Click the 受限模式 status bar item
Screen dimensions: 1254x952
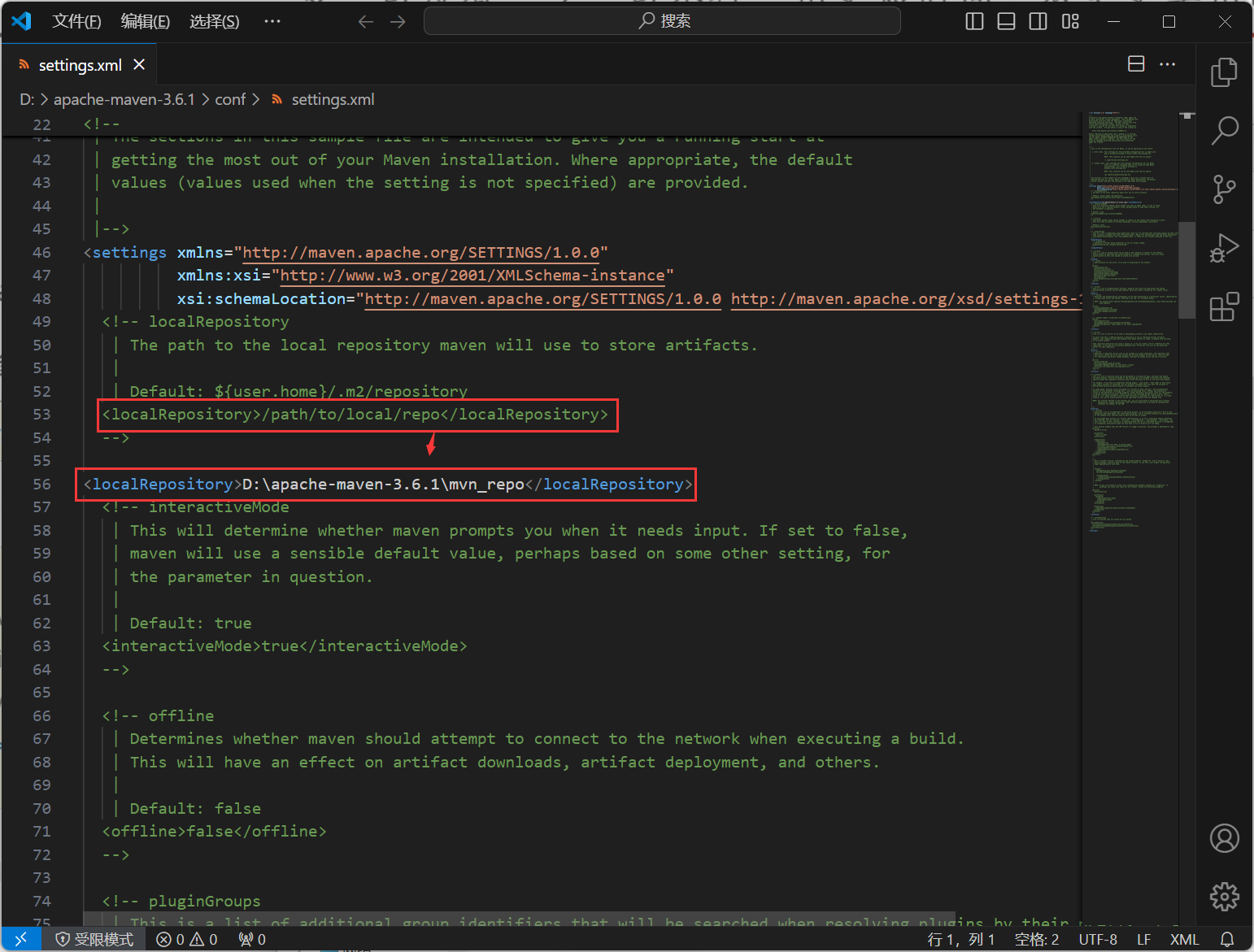click(x=94, y=939)
